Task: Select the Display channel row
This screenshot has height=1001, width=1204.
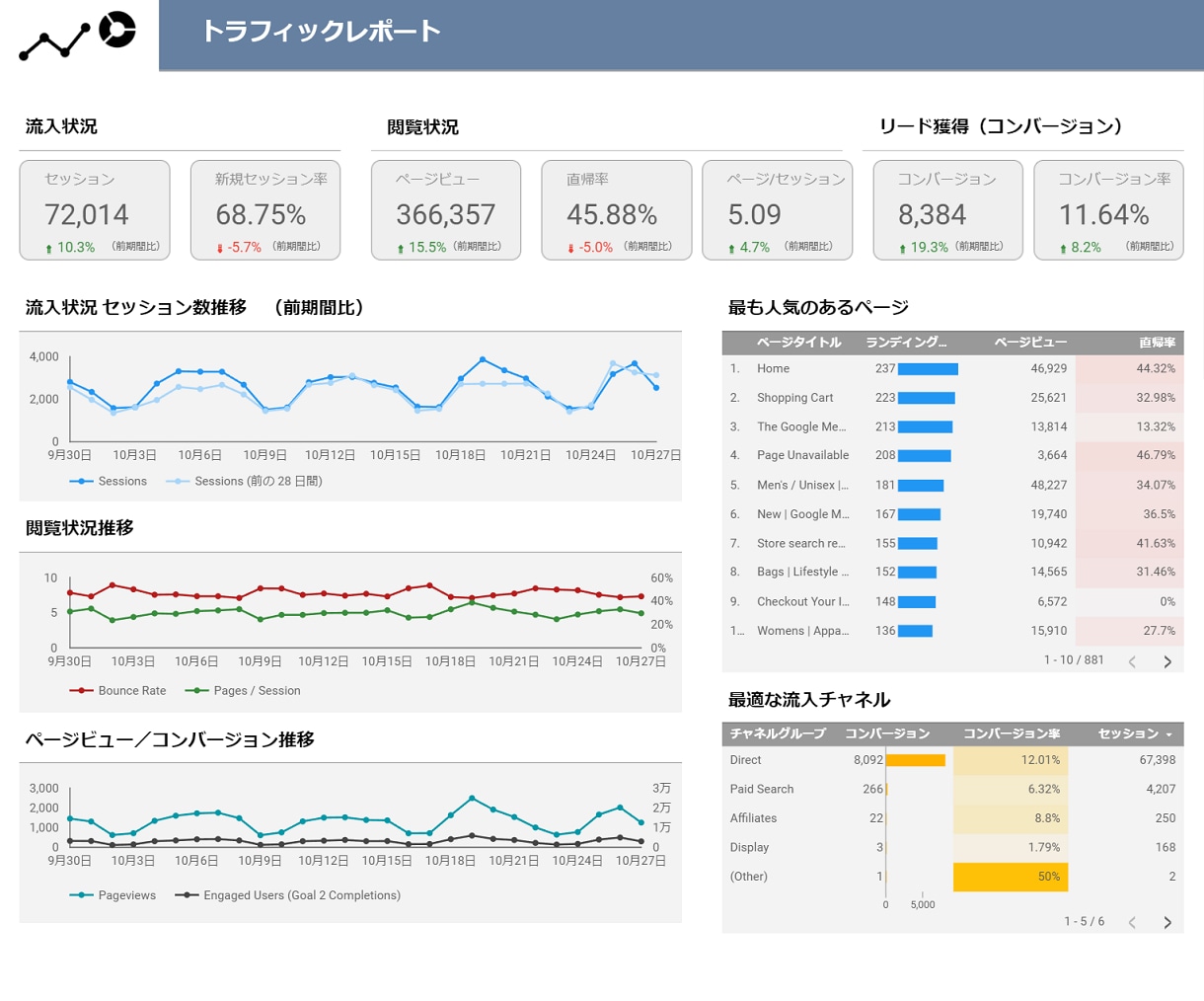Action: tap(952, 847)
